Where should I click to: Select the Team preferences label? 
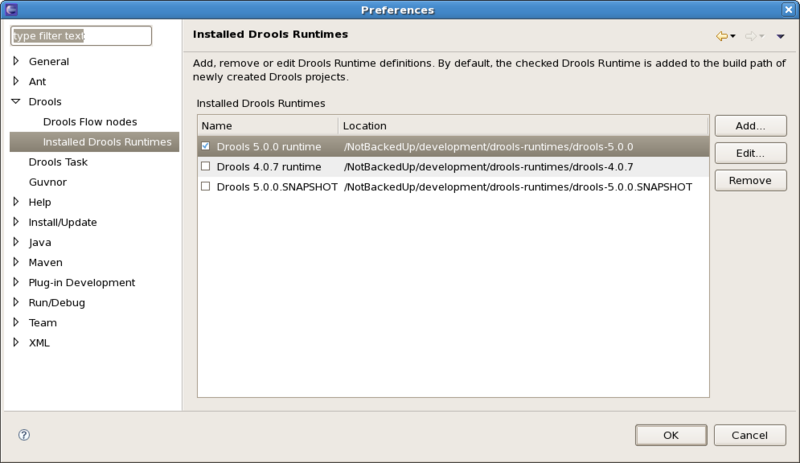click(x=43, y=323)
